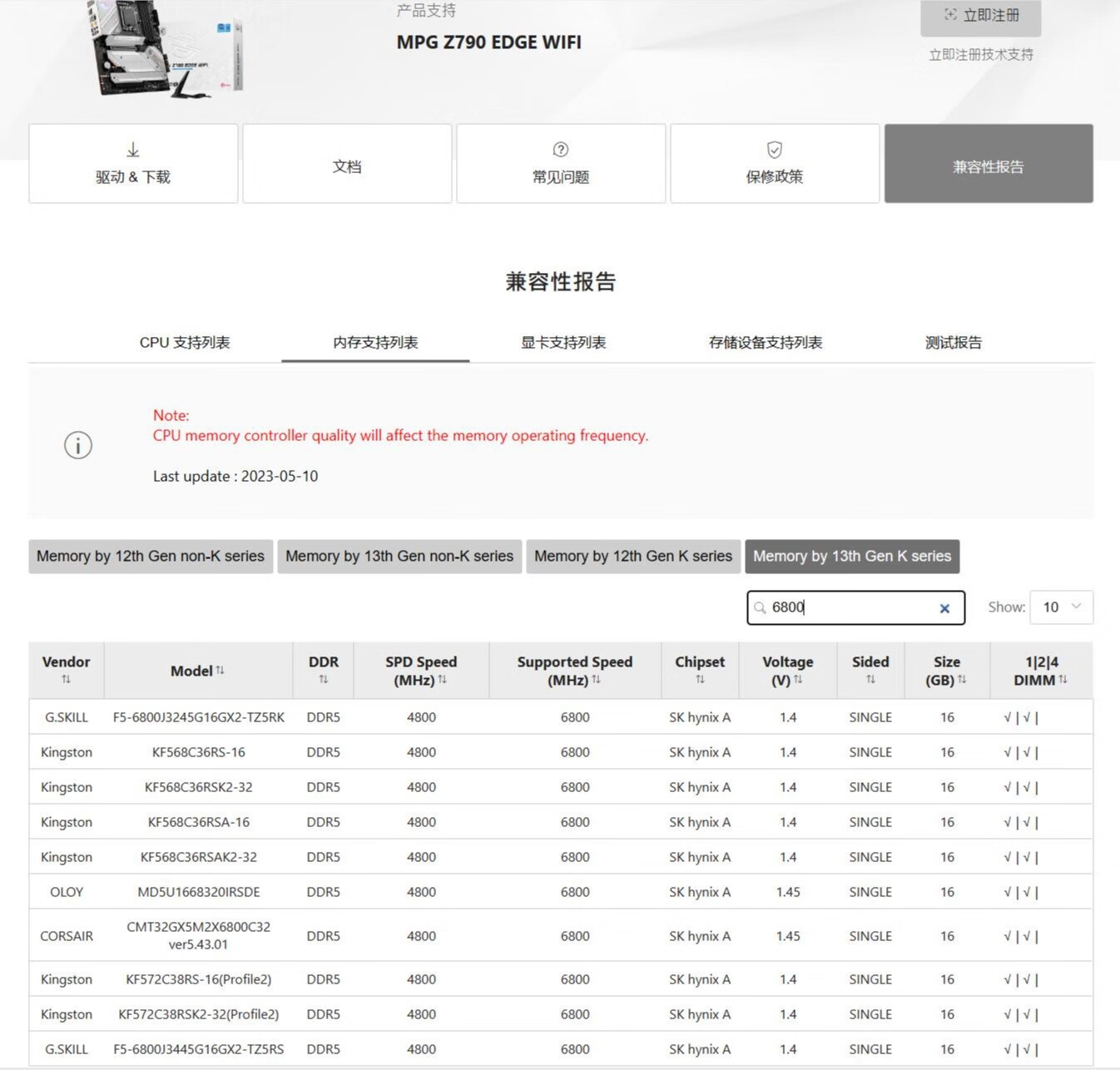The height and width of the screenshot is (1070, 1120).
Task: Click the 1.45 voltage in CORSAIR row
Action: tap(788, 936)
